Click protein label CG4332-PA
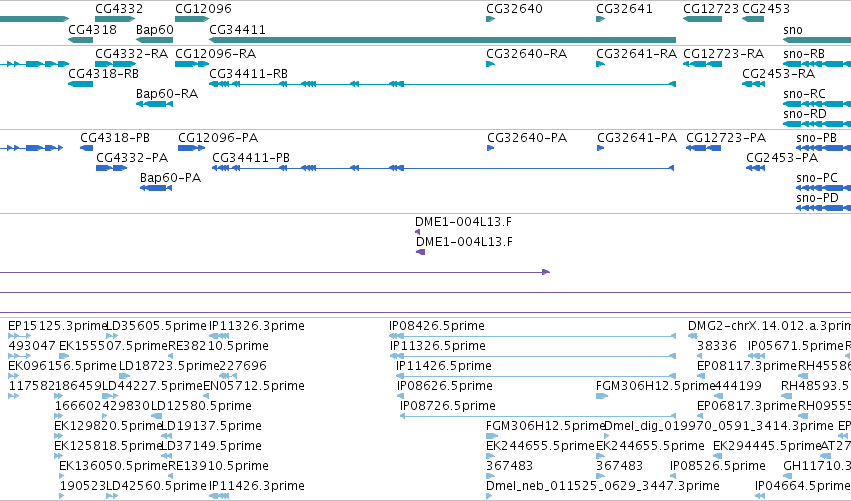 tap(132, 158)
